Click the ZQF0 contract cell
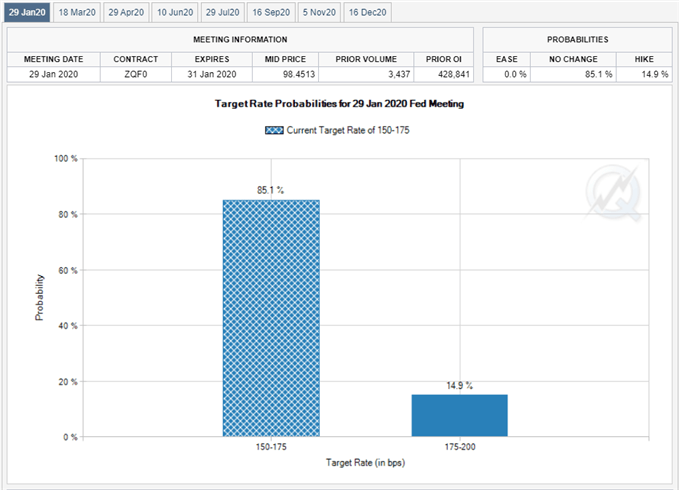 click(x=136, y=74)
